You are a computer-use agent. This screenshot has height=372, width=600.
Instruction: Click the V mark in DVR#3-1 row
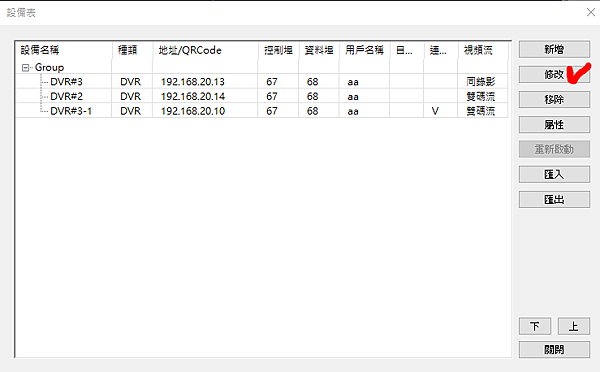pyautogui.click(x=435, y=111)
